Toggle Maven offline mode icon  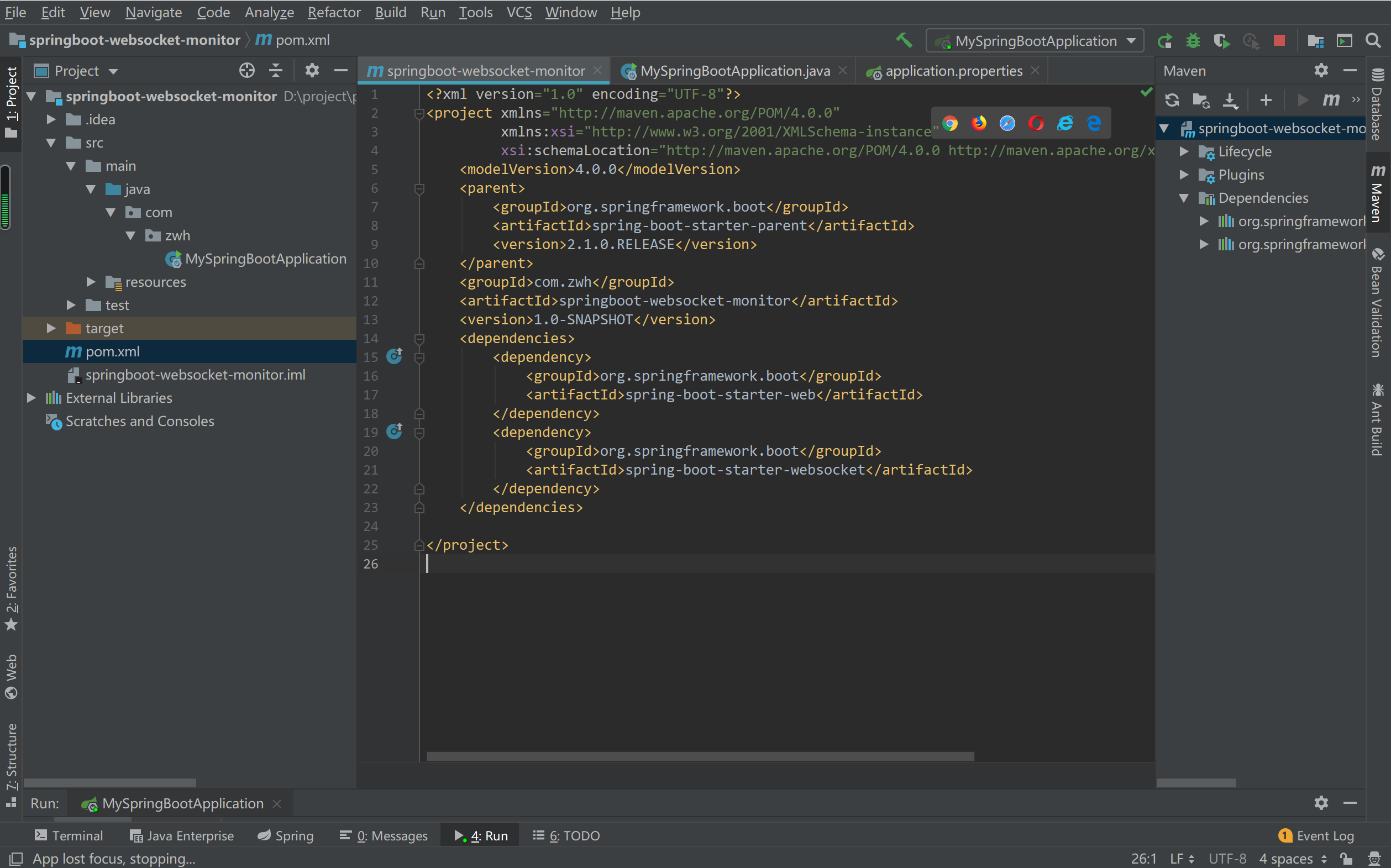[x=1356, y=101]
